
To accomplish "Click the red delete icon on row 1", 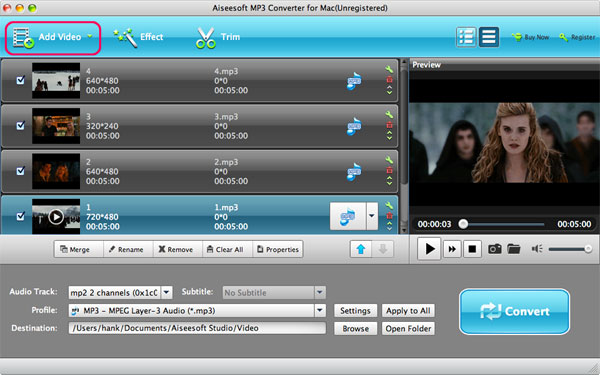I will [389, 216].
